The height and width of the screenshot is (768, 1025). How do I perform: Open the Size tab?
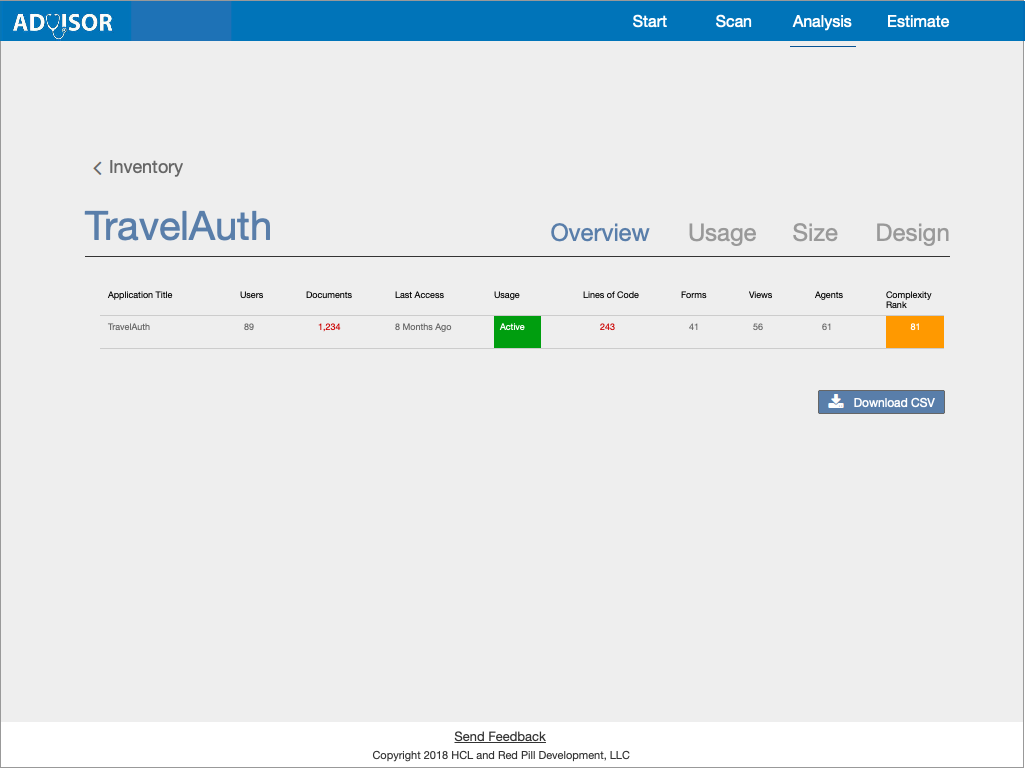pyautogui.click(x=815, y=233)
